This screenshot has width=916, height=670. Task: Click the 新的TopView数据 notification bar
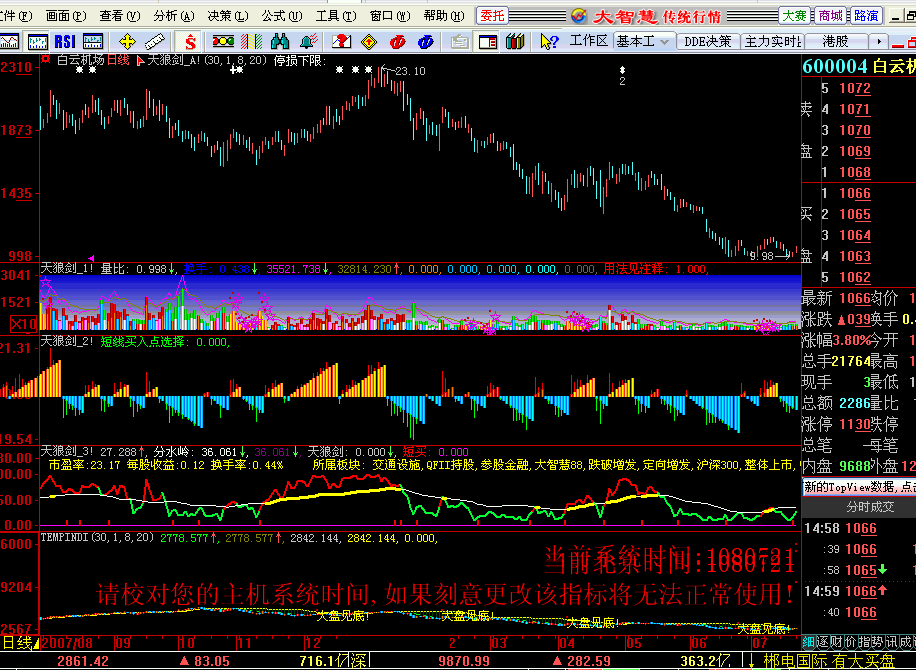pos(859,487)
